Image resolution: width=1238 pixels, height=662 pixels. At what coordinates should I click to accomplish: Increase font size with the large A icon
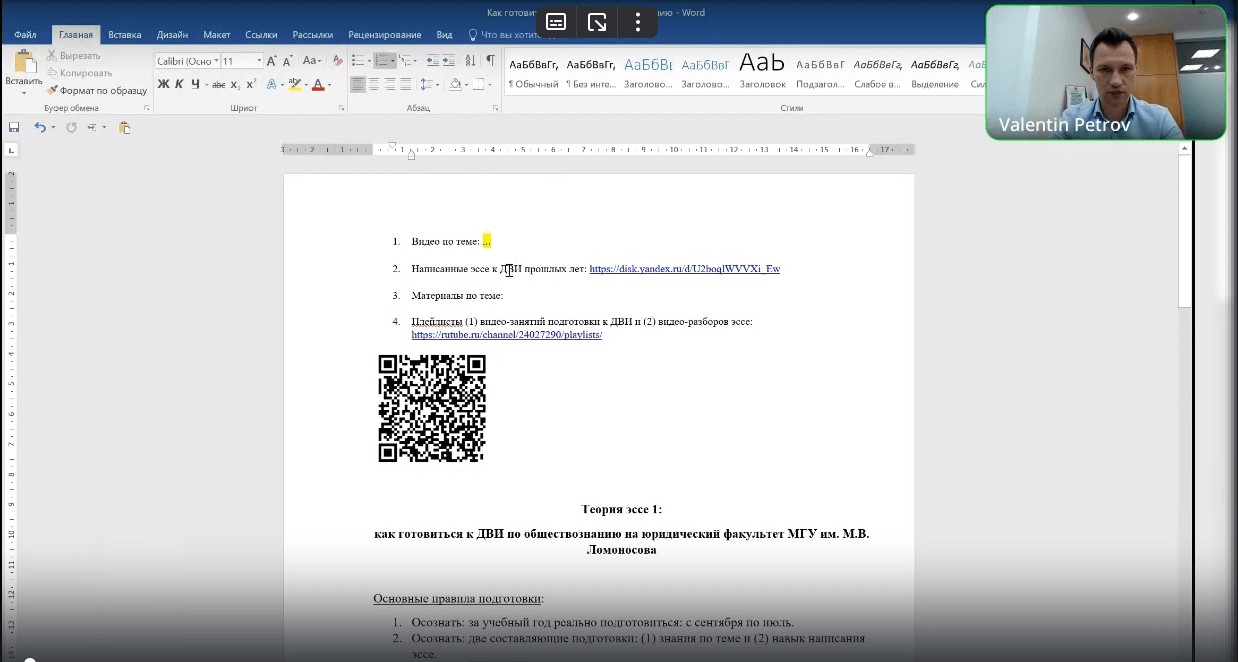pos(271,61)
